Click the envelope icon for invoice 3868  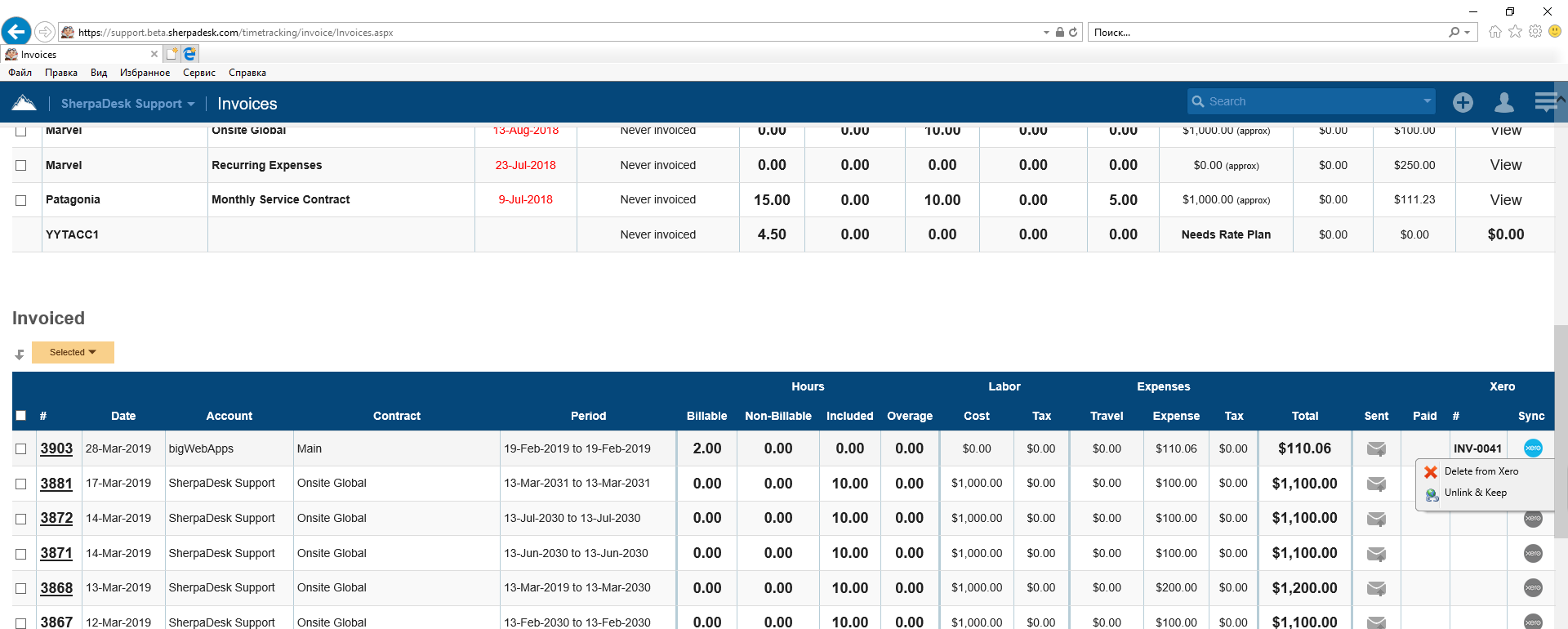pyautogui.click(x=1376, y=588)
